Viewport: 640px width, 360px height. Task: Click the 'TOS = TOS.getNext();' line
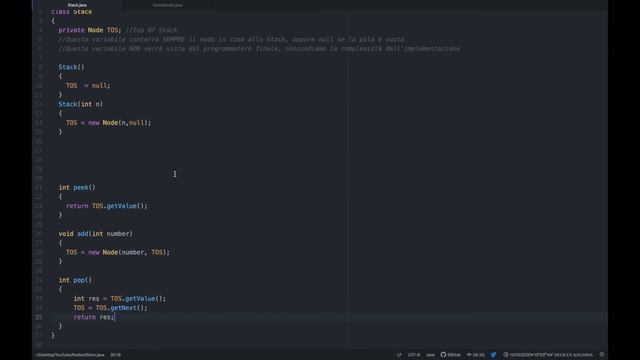[111, 308]
